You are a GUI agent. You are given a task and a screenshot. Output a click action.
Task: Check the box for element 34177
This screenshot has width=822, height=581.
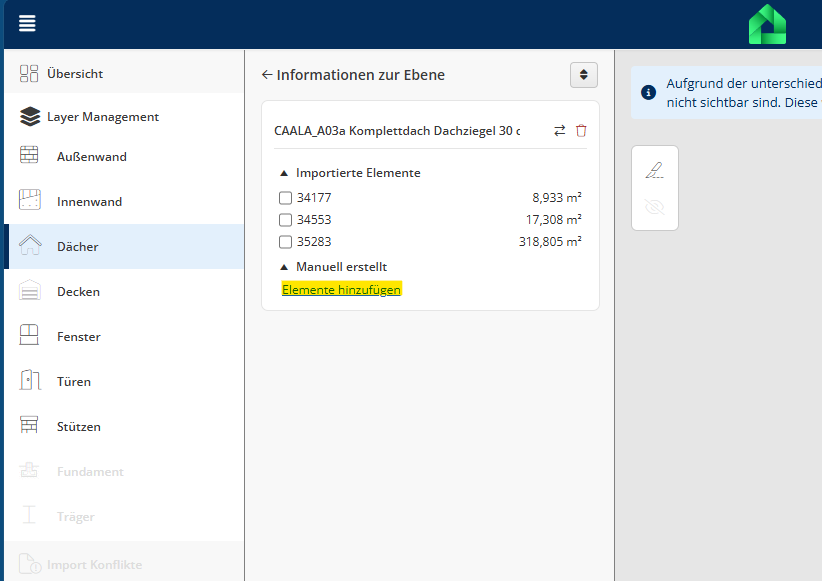click(285, 198)
